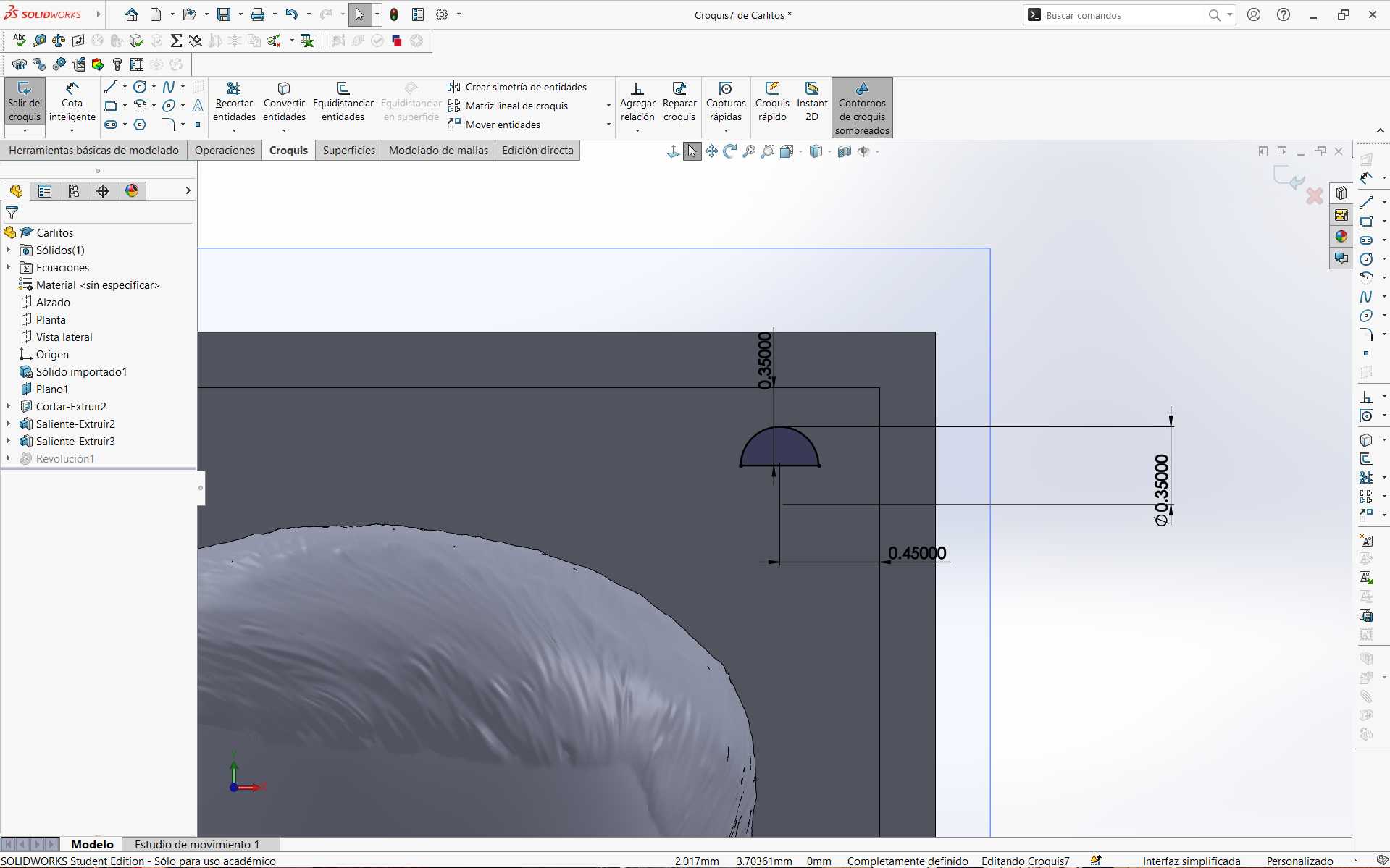Switch to Operaciones tab
Screen dimensions: 1390x868
[x=225, y=151]
